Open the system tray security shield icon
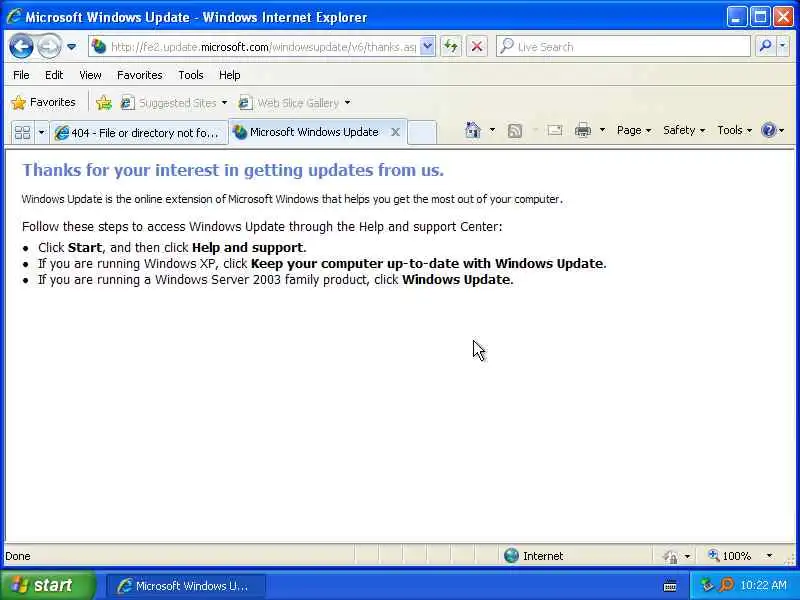 (707, 585)
